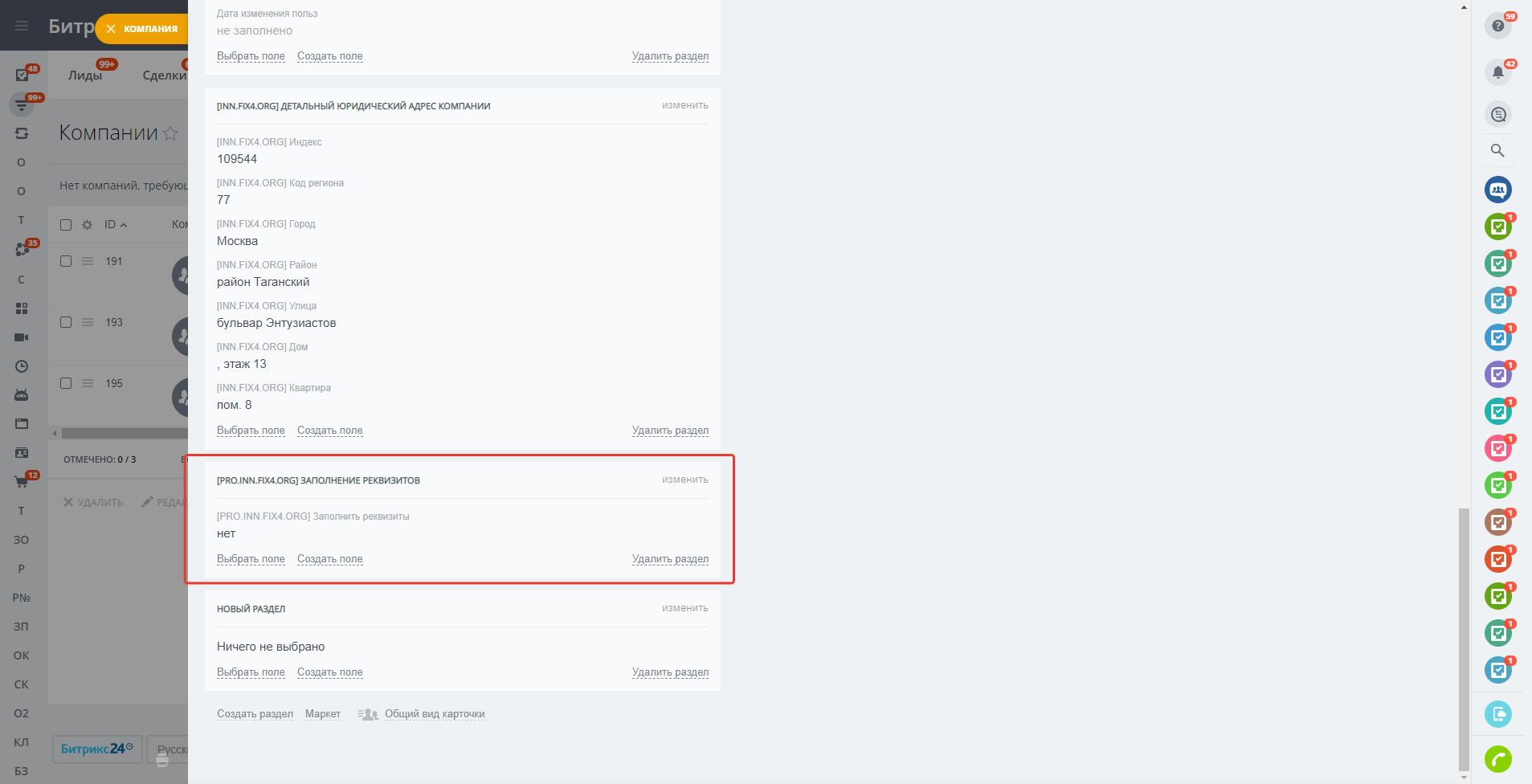This screenshot has width=1532, height=784.
Task: Open the Маркет link
Action: coord(323,714)
